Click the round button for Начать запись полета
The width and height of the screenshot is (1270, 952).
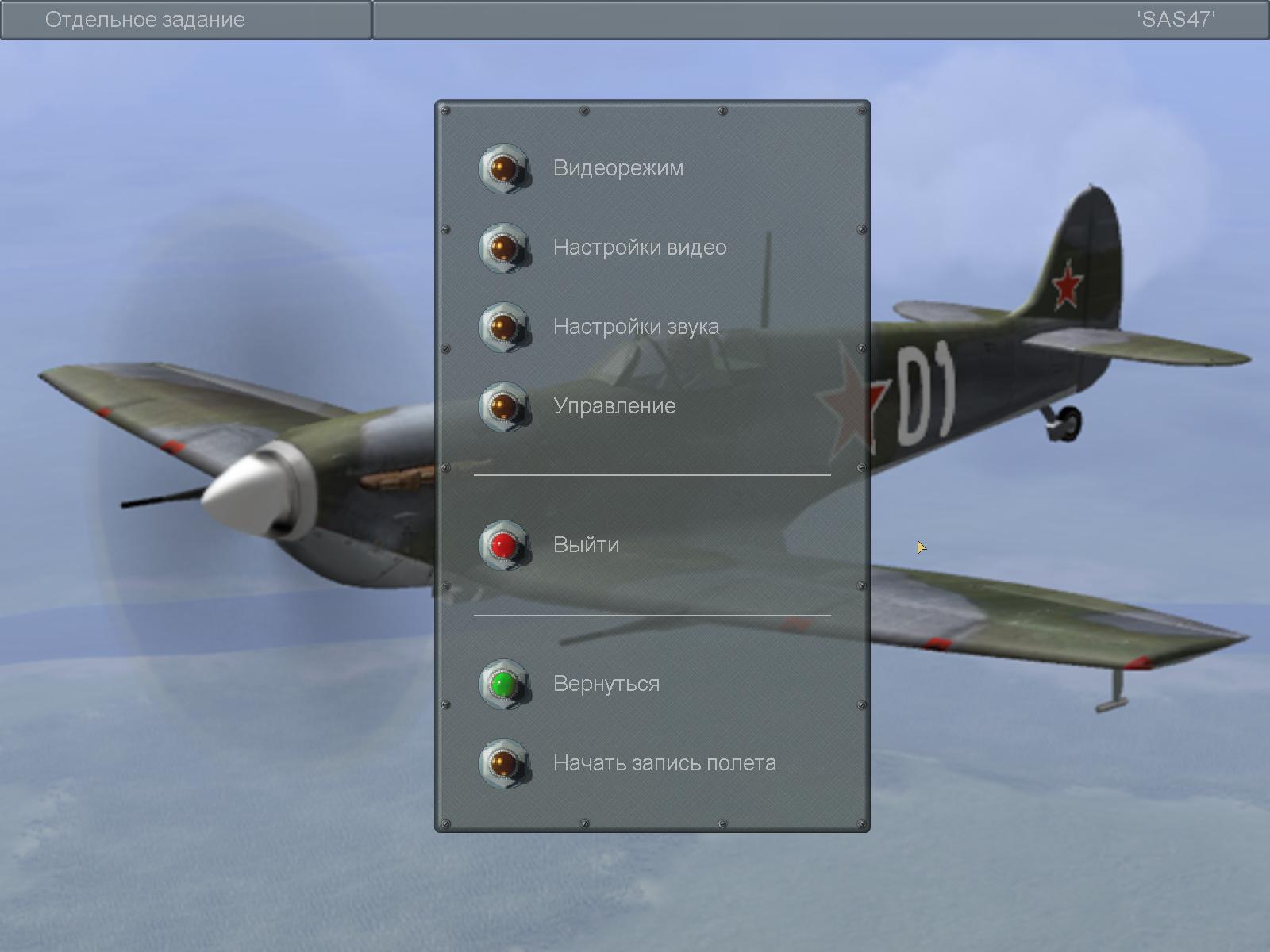pos(504,763)
